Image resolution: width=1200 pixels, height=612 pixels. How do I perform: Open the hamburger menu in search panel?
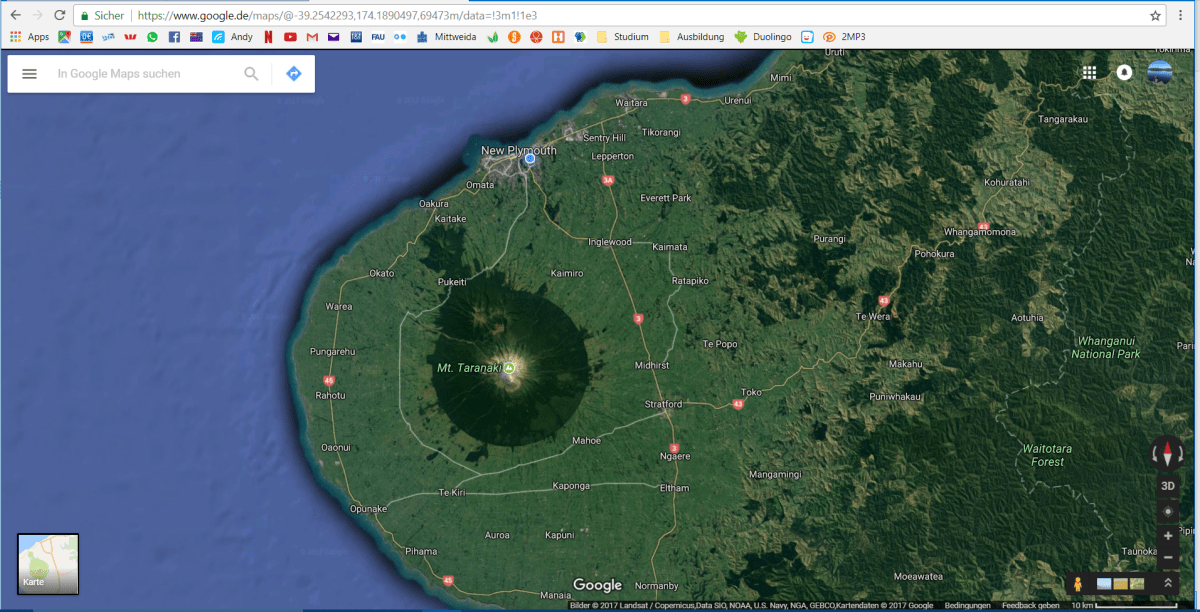tap(29, 73)
